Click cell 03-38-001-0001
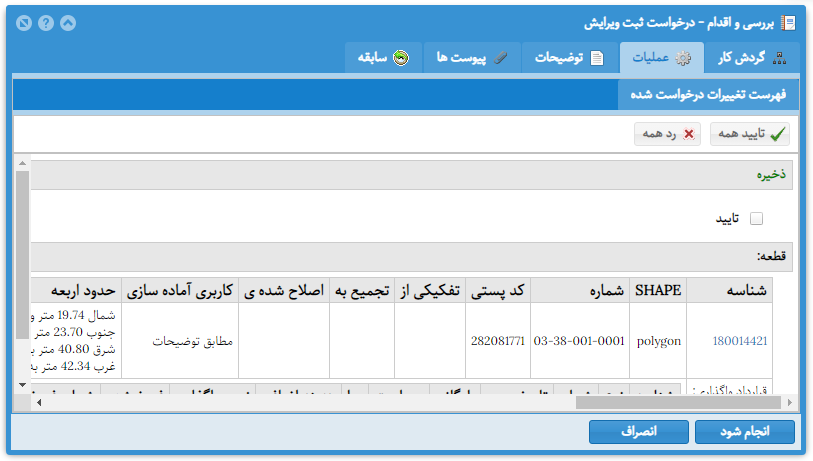 pos(579,341)
